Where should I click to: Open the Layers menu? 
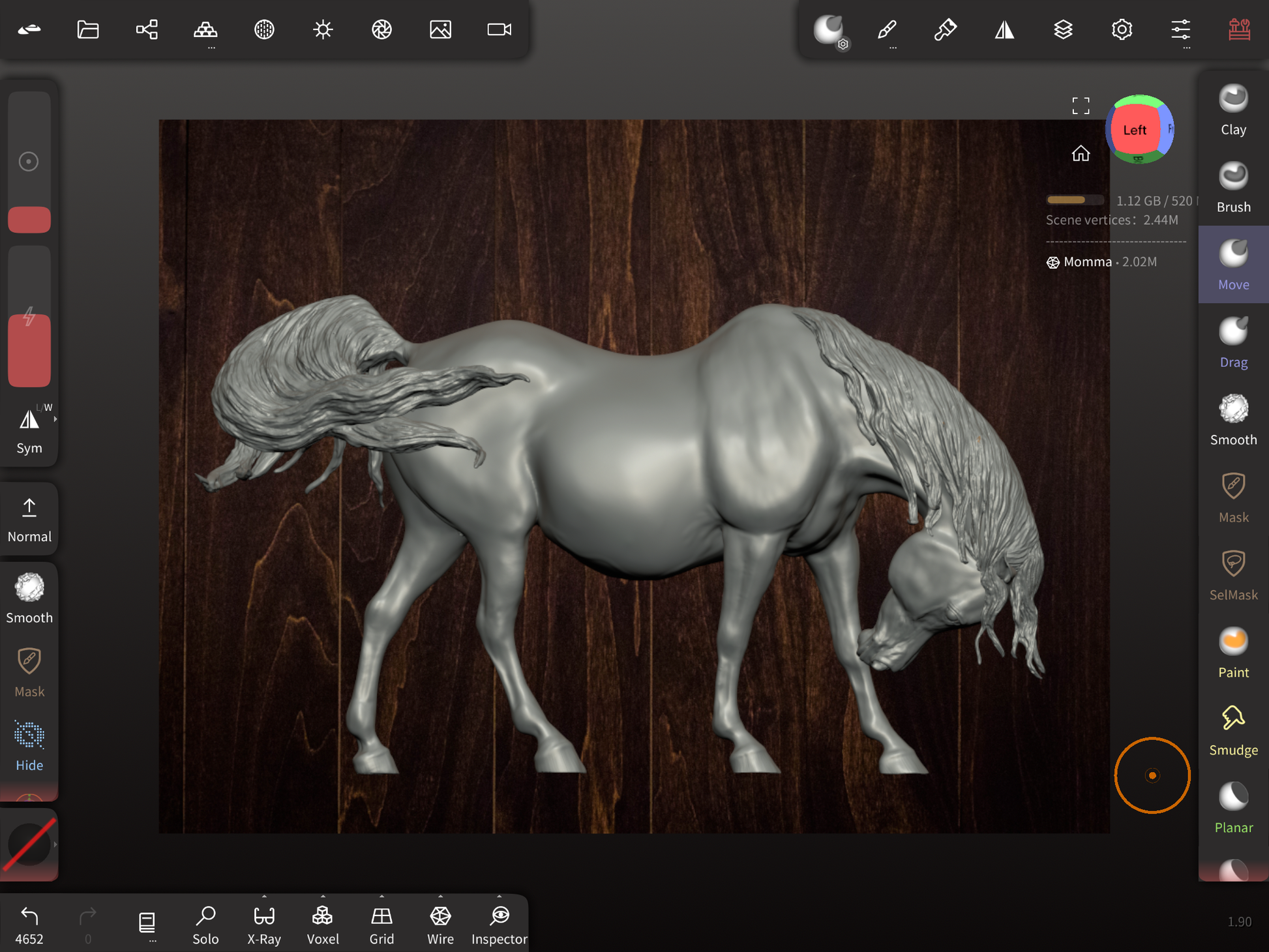point(1063,29)
